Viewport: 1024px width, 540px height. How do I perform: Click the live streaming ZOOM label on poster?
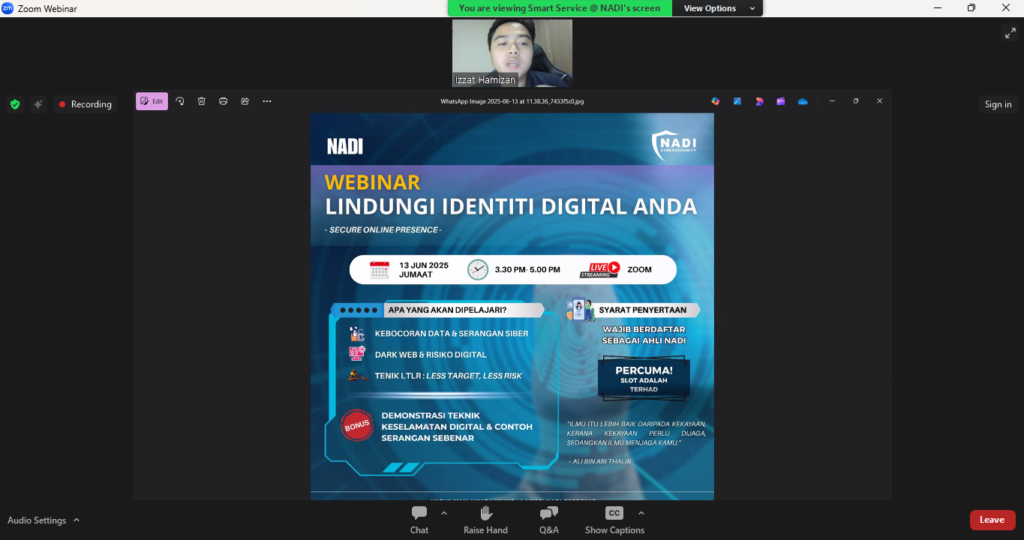[639, 270]
